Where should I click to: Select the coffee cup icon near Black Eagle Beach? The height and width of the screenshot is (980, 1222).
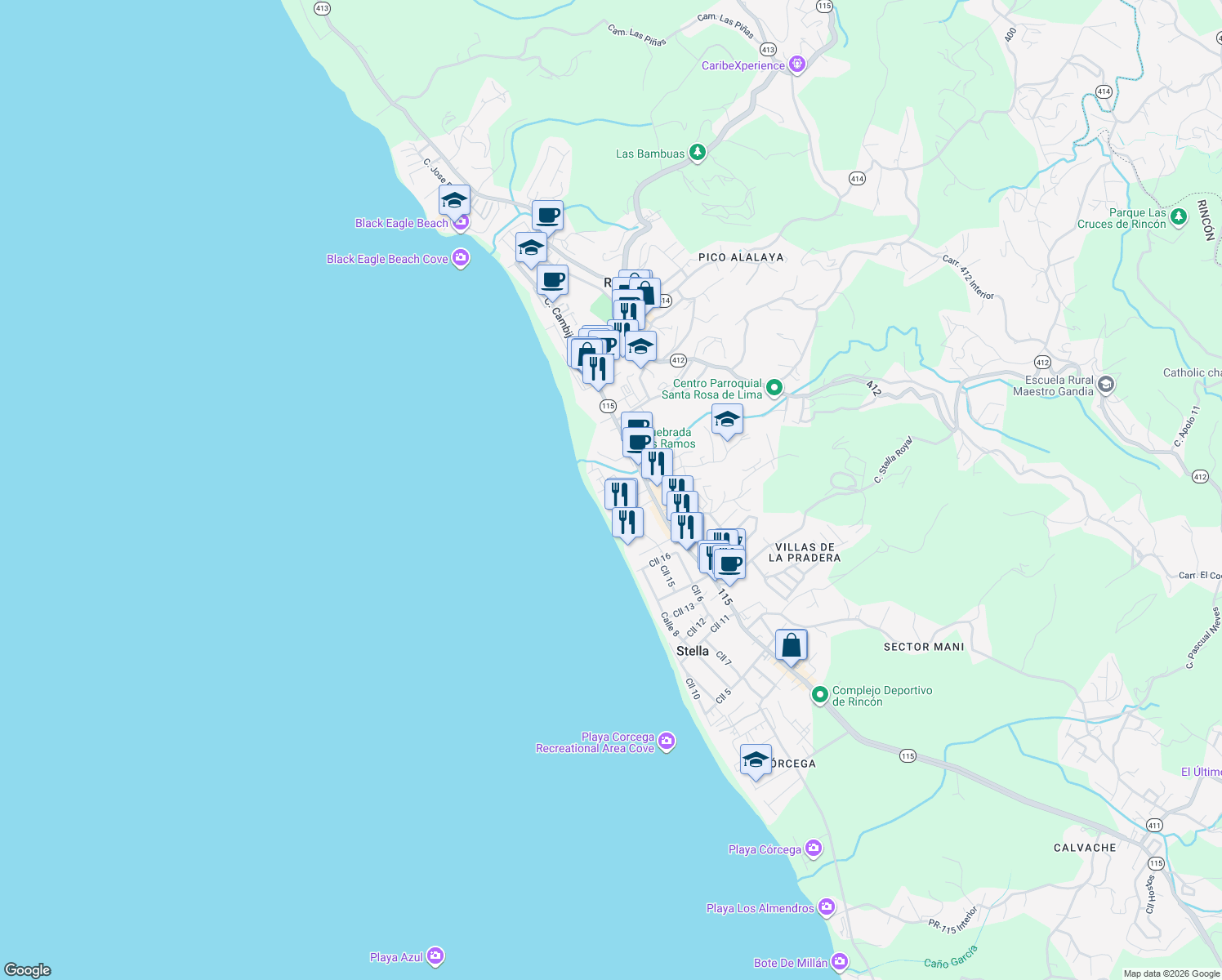tap(547, 216)
